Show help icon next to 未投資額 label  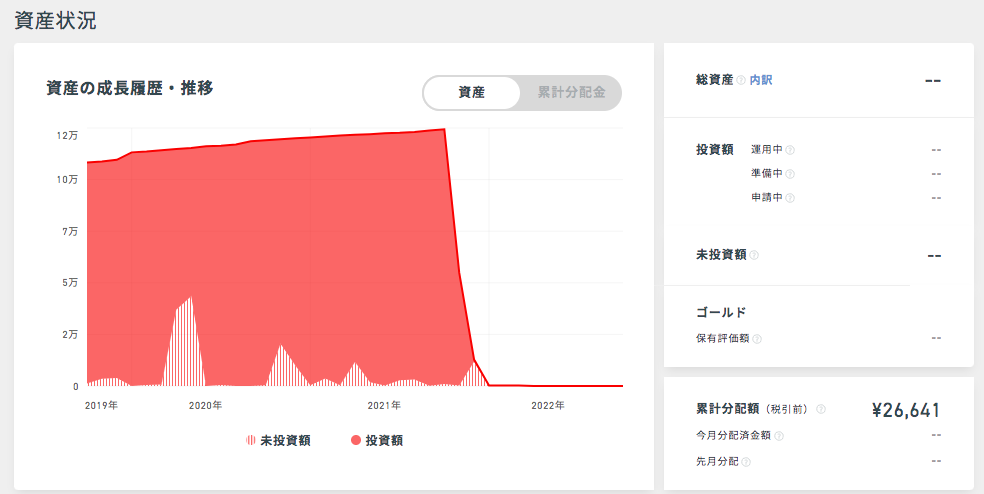[754, 255]
